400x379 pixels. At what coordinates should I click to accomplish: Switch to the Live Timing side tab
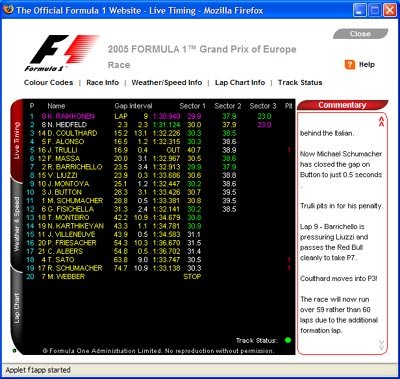(17, 140)
